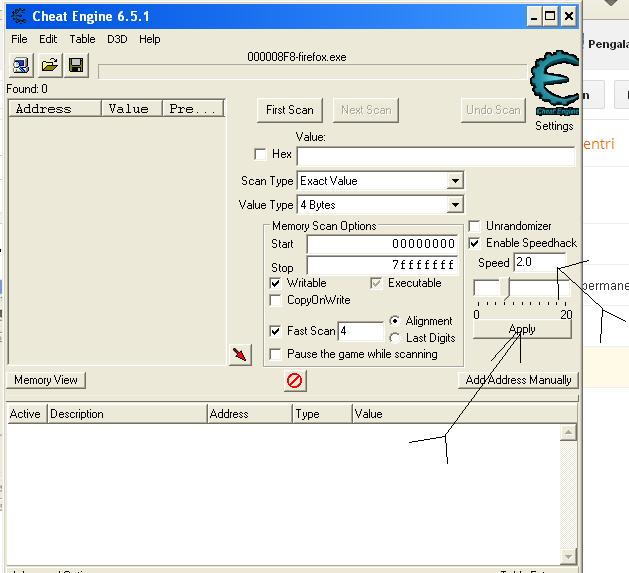Open the Value Type dropdown
The height and width of the screenshot is (573, 629).
point(455,205)
